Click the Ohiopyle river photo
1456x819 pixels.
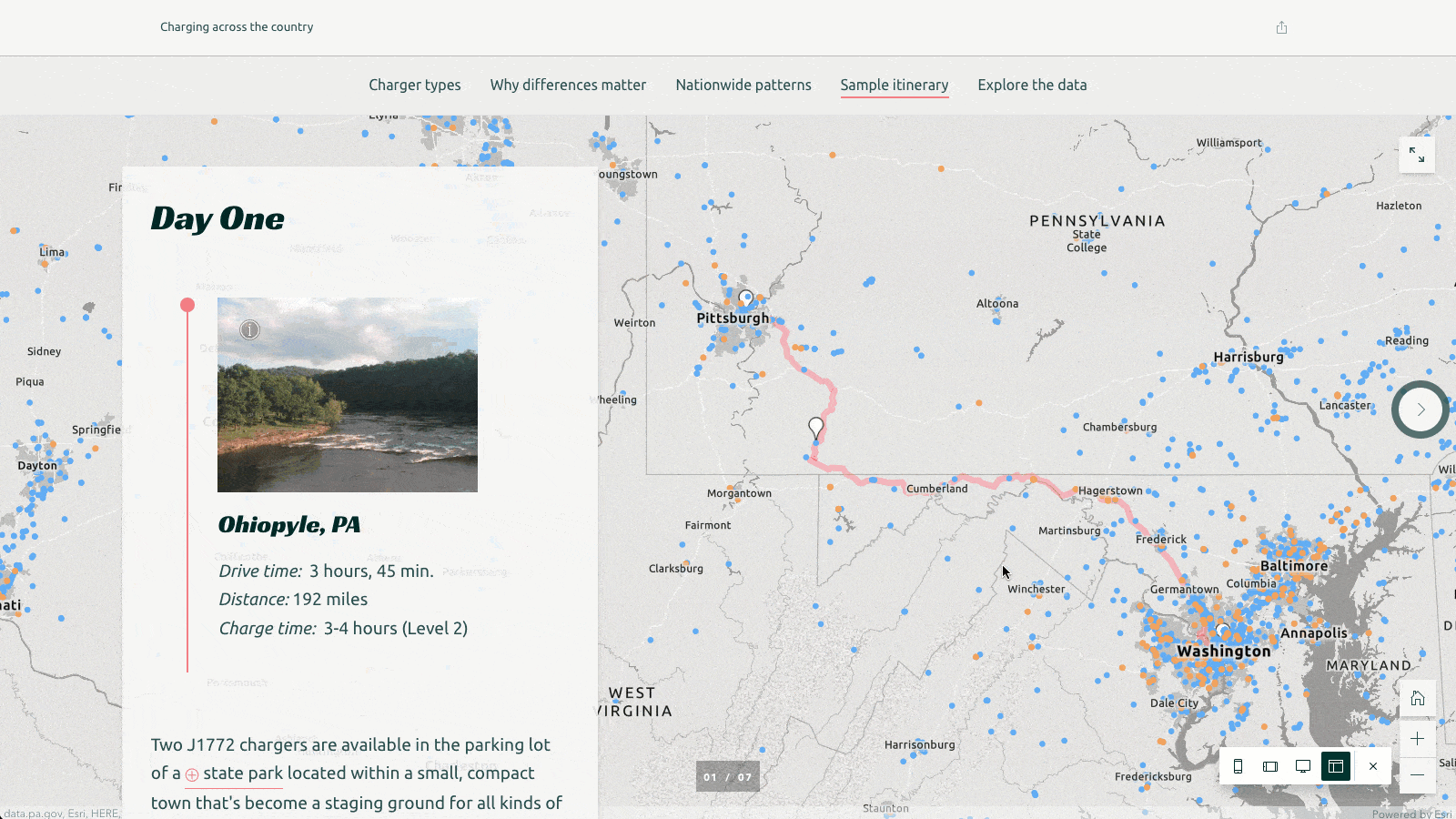348,395
